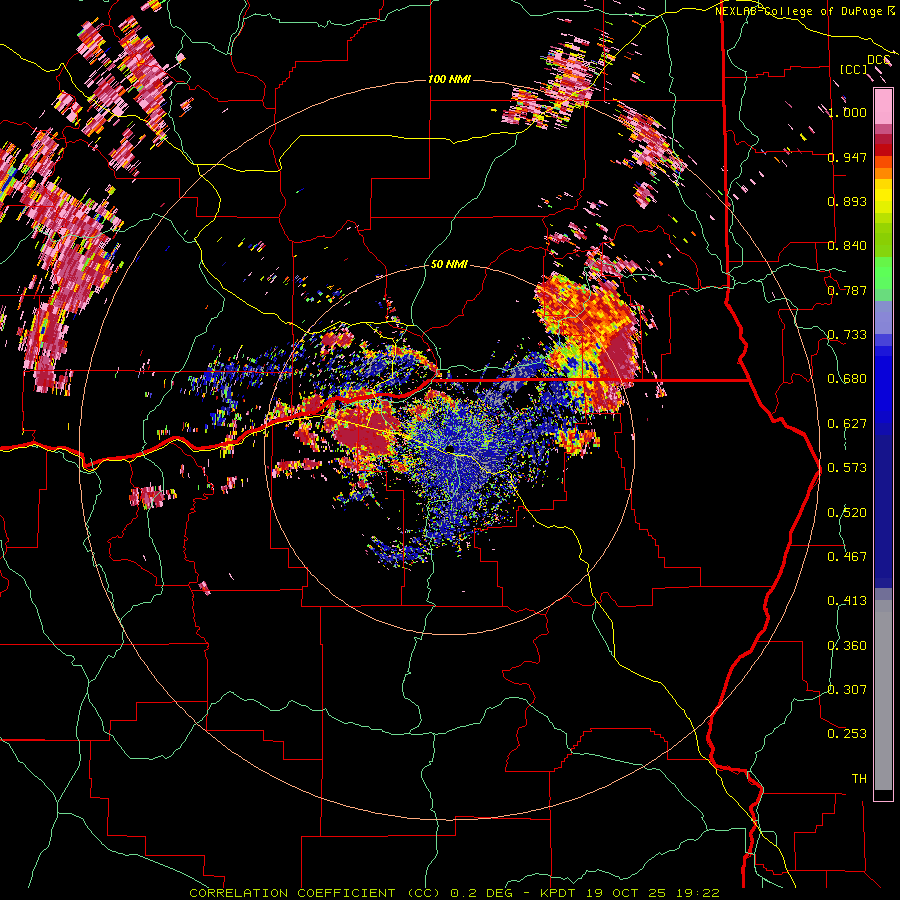Click the light pink top segment of the color bar

click(883, 107)
